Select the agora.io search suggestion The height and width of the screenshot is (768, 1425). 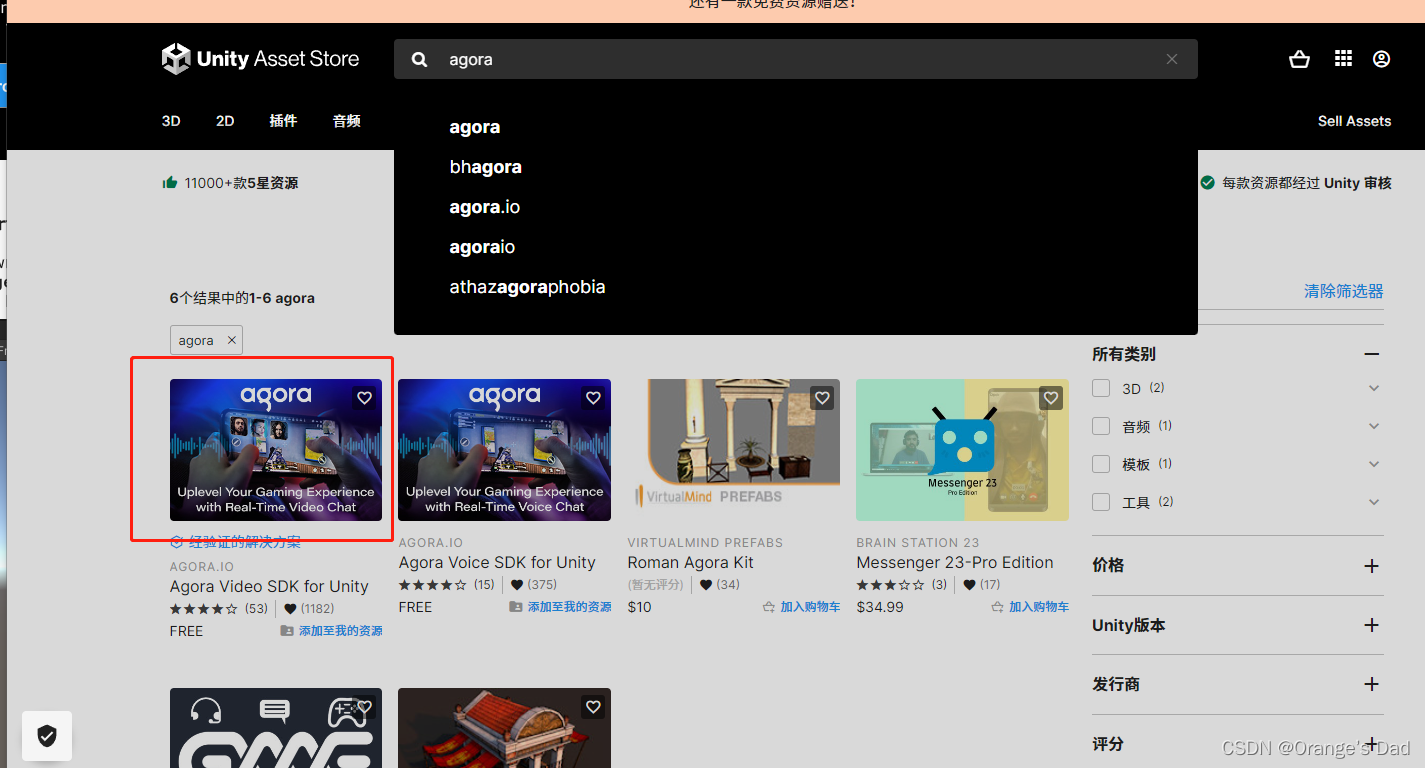(x=484, y=207)
